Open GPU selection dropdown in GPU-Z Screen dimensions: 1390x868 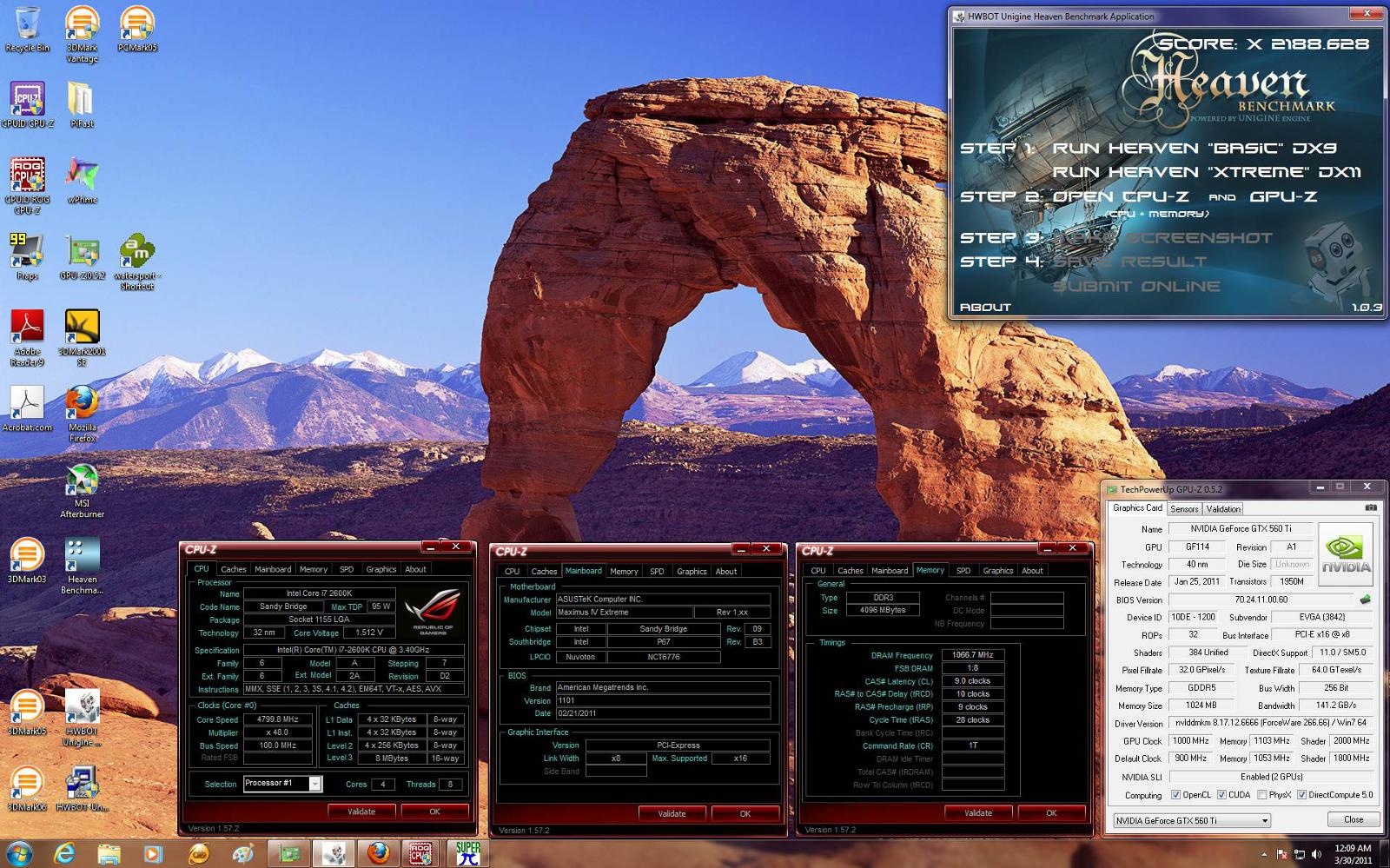tap(1192, 820)
